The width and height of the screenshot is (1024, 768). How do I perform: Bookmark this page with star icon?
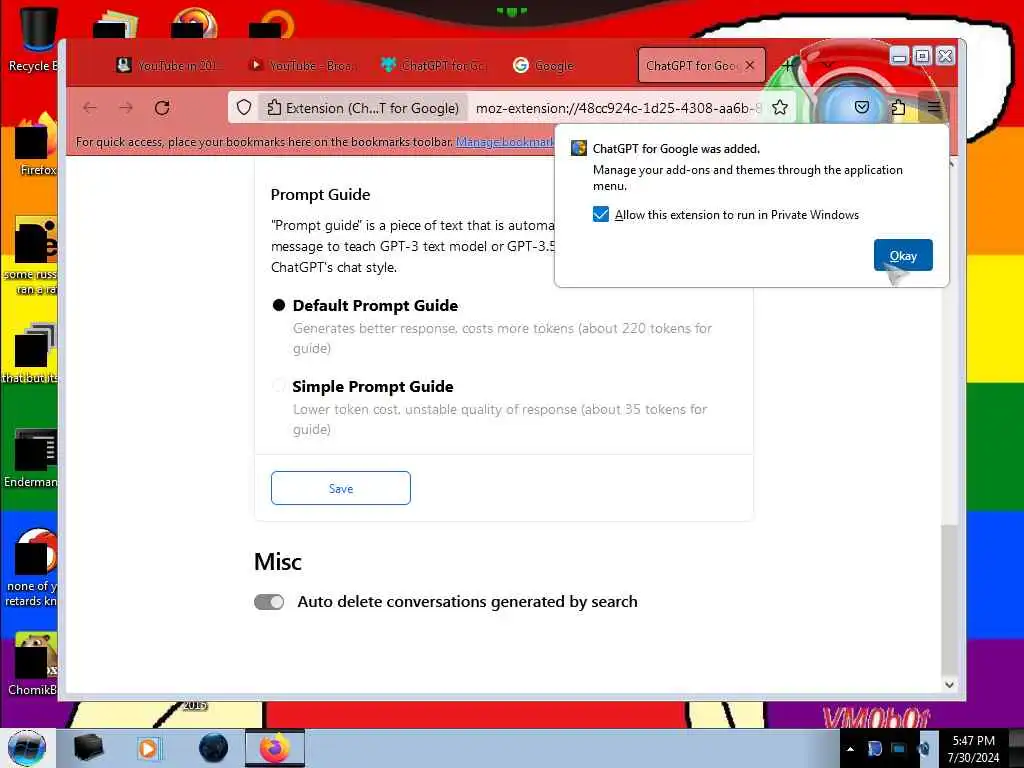pos(780,108)
